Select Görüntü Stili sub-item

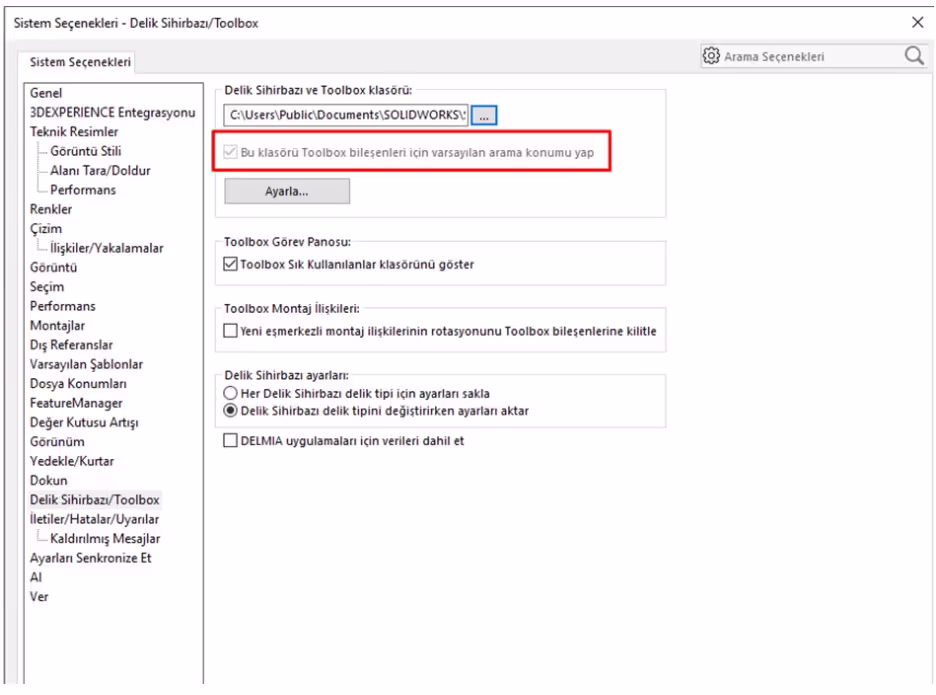click(85, 151)
